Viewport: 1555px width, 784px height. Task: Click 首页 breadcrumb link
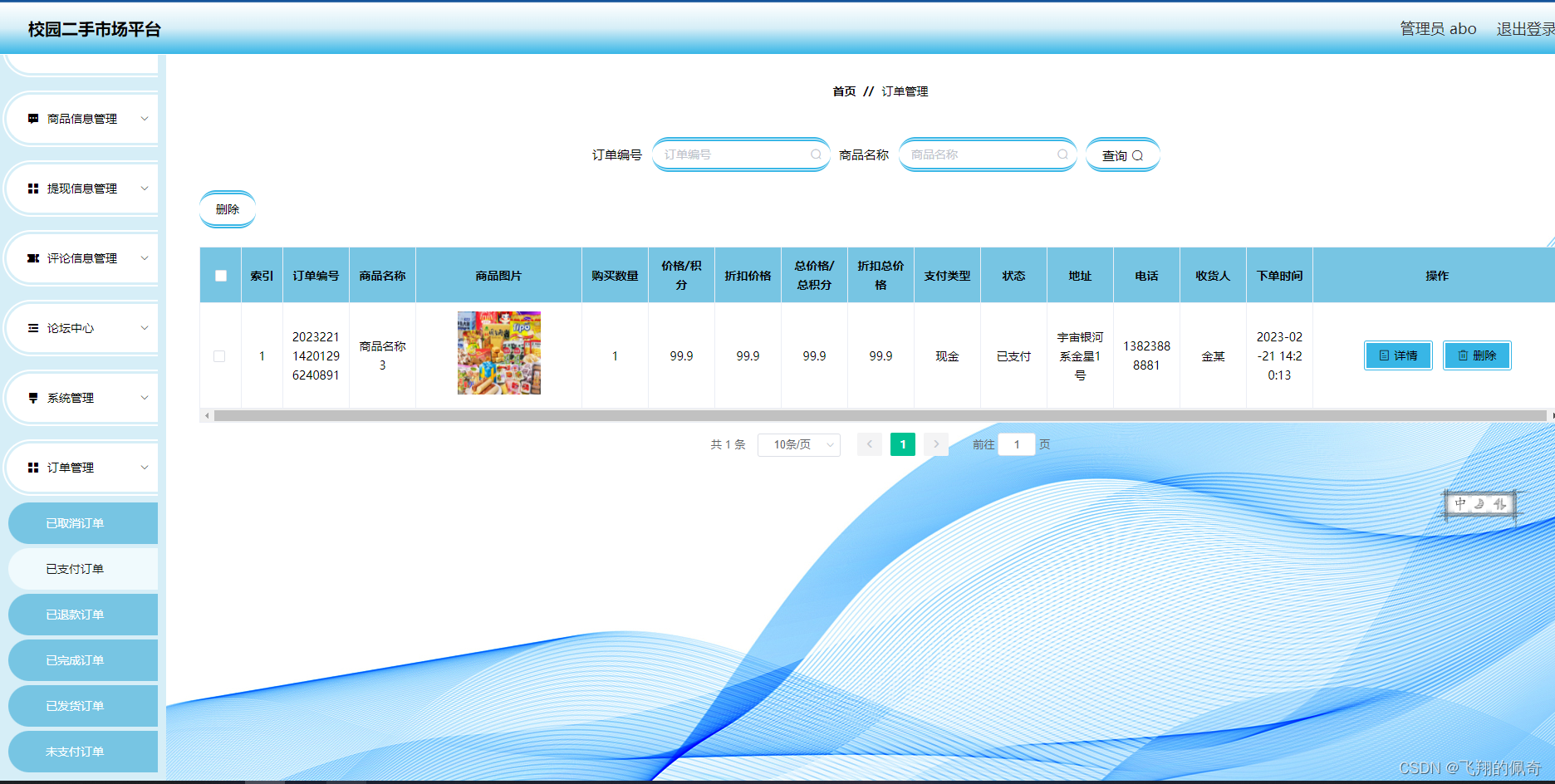844,91
